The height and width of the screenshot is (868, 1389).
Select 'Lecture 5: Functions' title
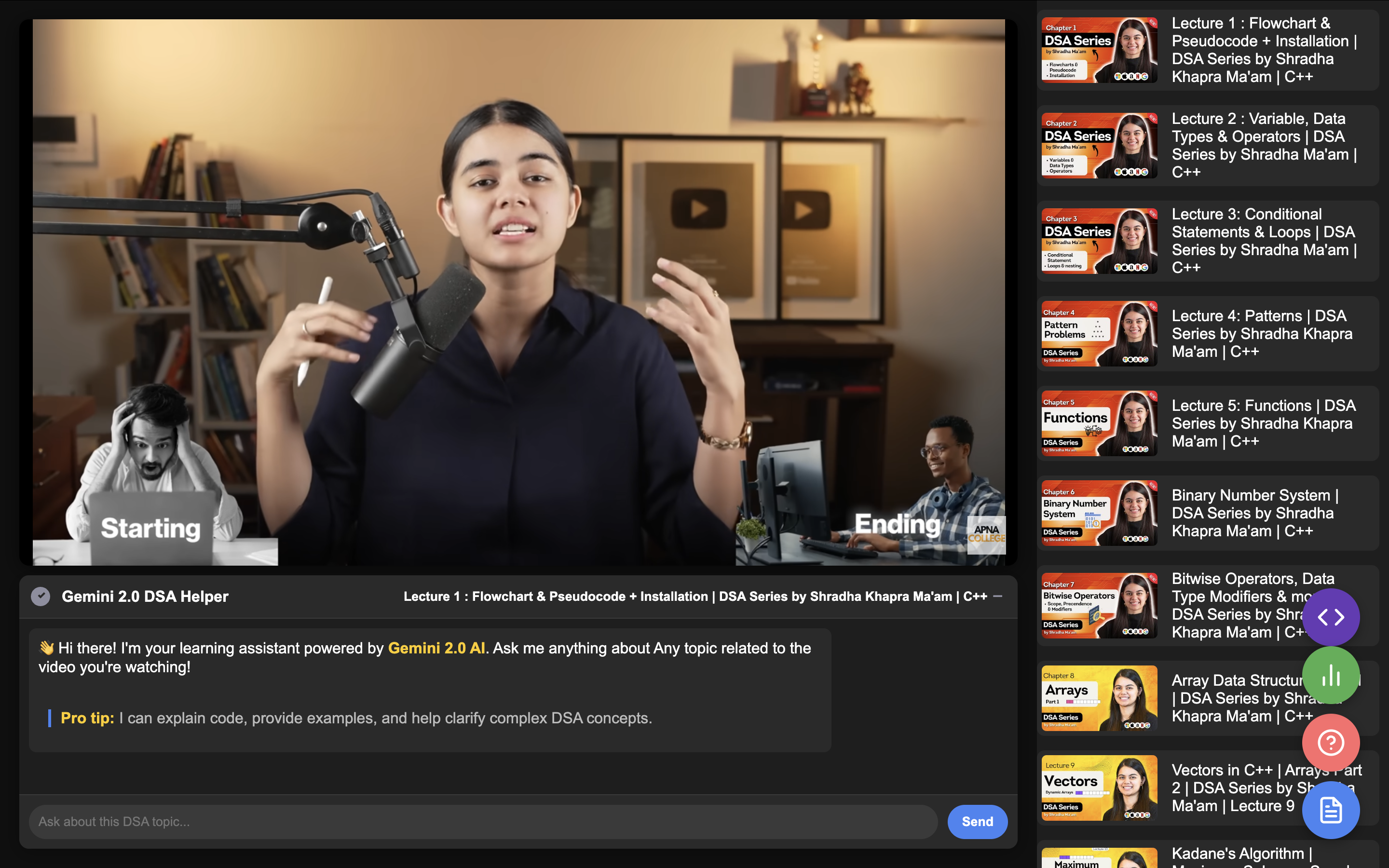tap(1263, 423)
